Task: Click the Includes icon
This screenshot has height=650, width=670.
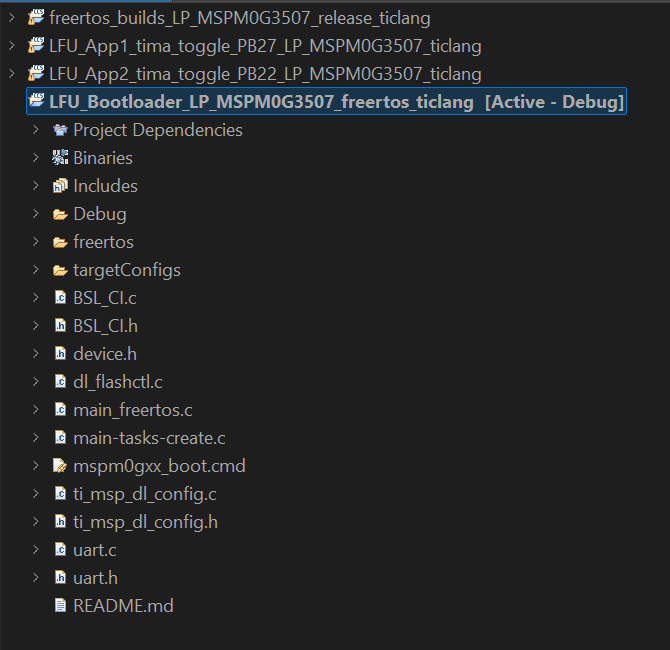Action: (60, 186)
